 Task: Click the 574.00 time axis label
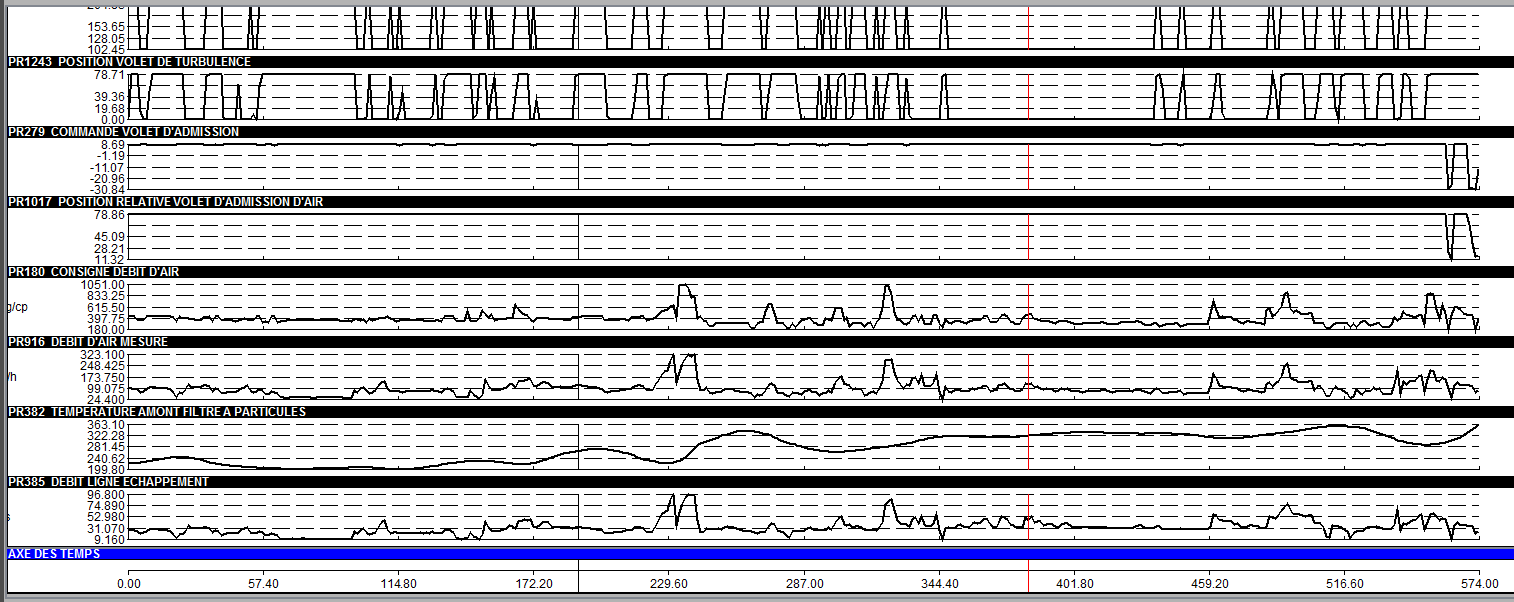pos(1479,583)
